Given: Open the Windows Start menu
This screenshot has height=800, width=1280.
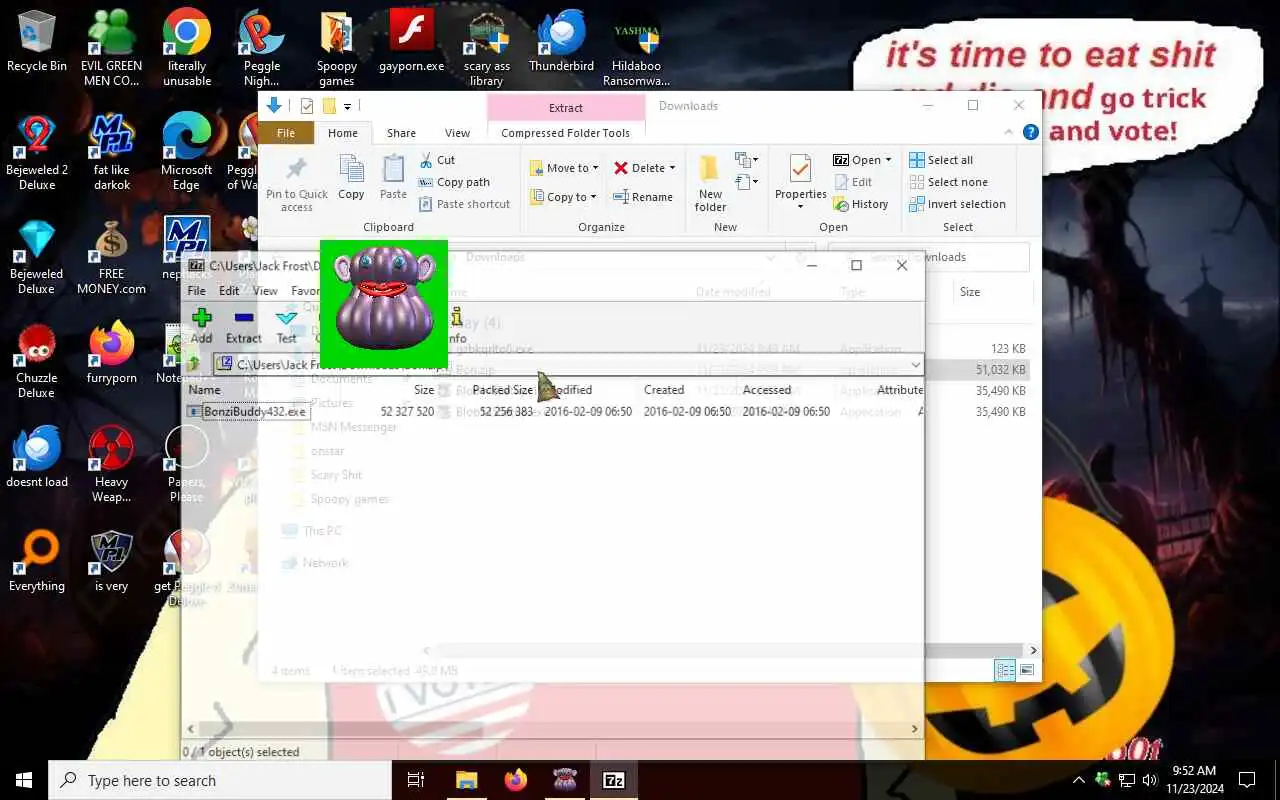Looking at the screenshot, I should [x=24, y=780].
